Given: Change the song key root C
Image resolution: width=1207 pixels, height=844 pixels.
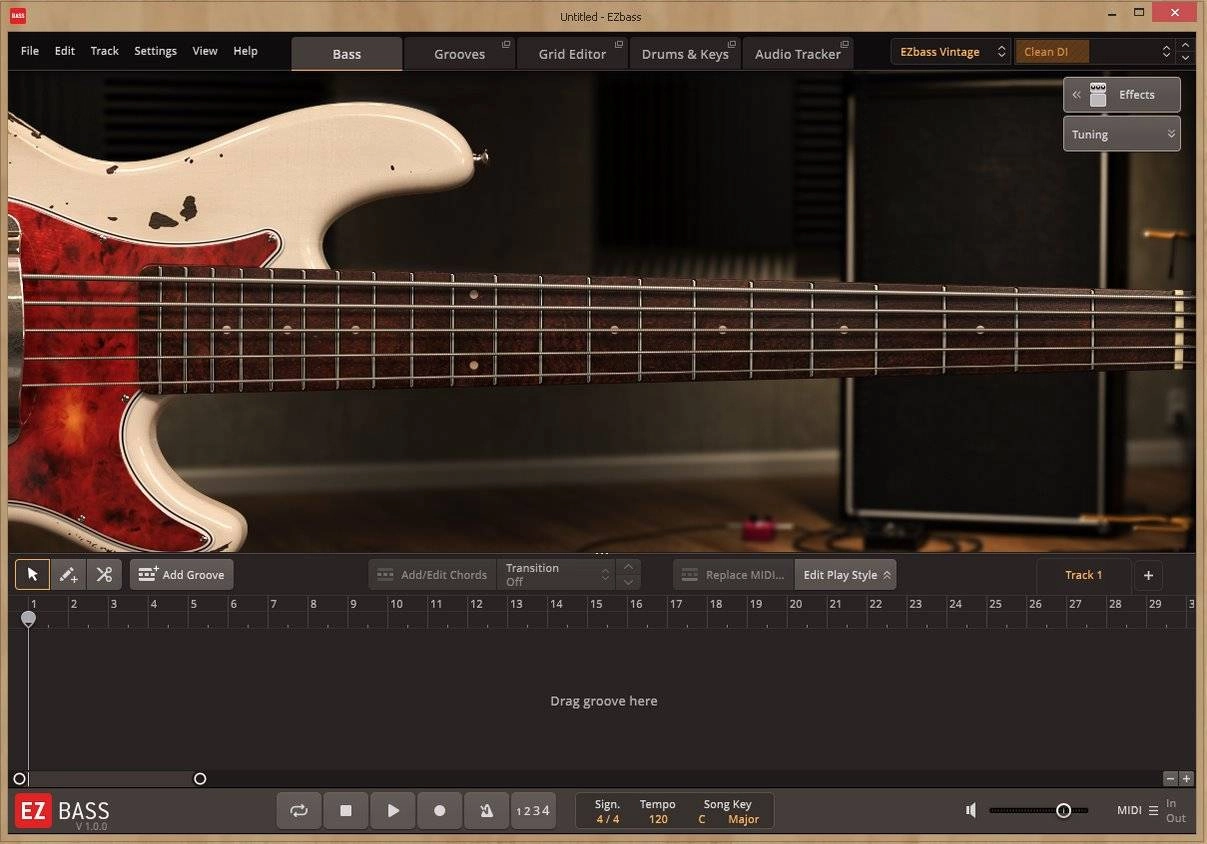Looking at the screenshot, I should (x=702, y=819).
